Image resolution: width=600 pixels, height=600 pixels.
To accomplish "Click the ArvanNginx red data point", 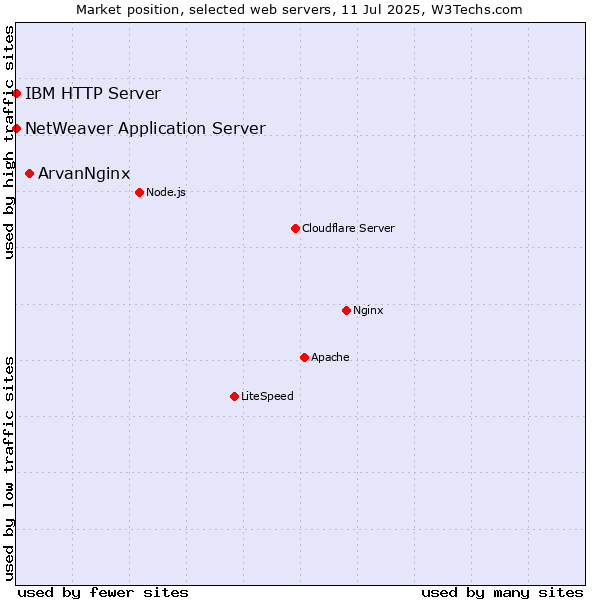I will 29,174.
